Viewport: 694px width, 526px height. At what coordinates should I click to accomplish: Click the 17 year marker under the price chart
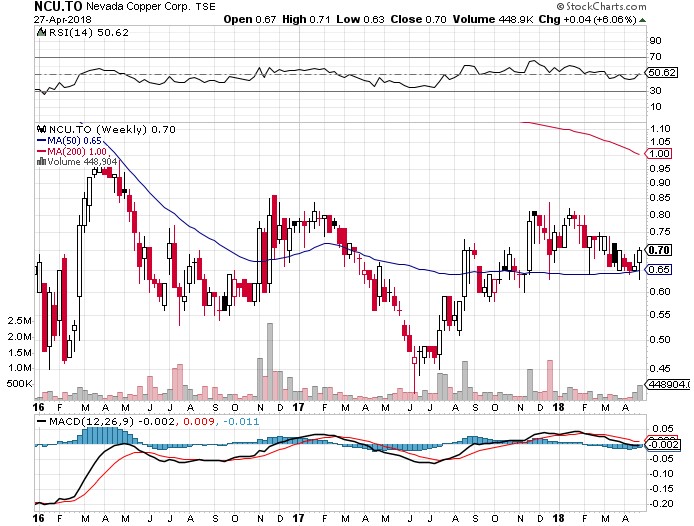coord(299,406)
